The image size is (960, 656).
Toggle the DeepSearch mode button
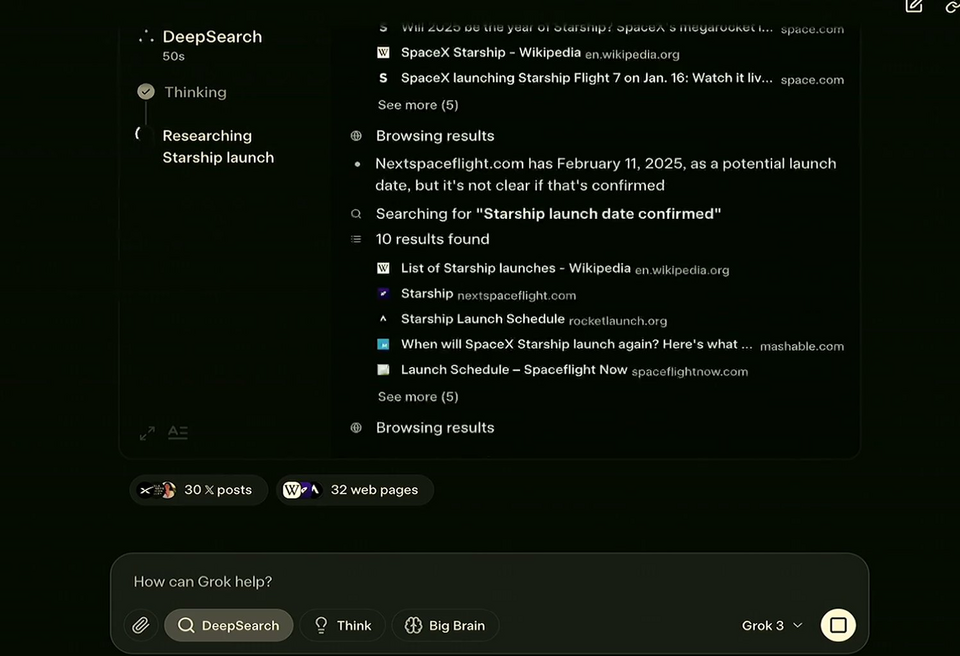coord(228,625)
